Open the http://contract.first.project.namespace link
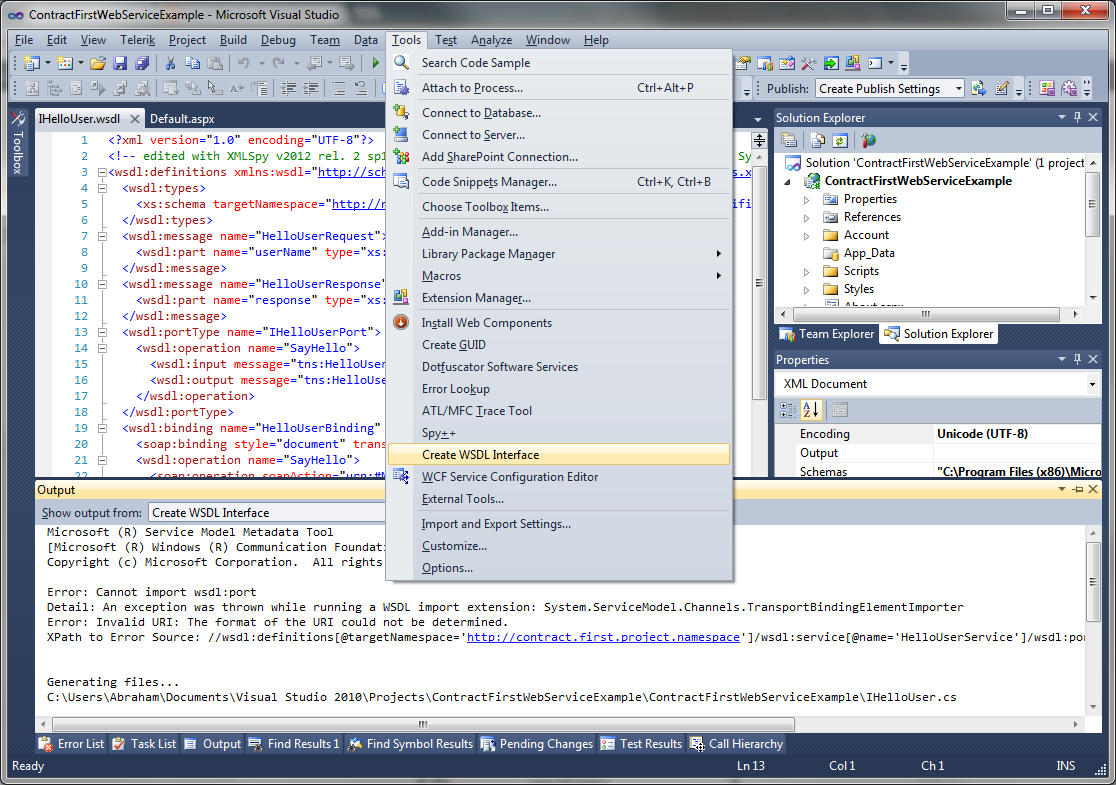This screenshot has height=785, width=1116. tap(603, 636)
